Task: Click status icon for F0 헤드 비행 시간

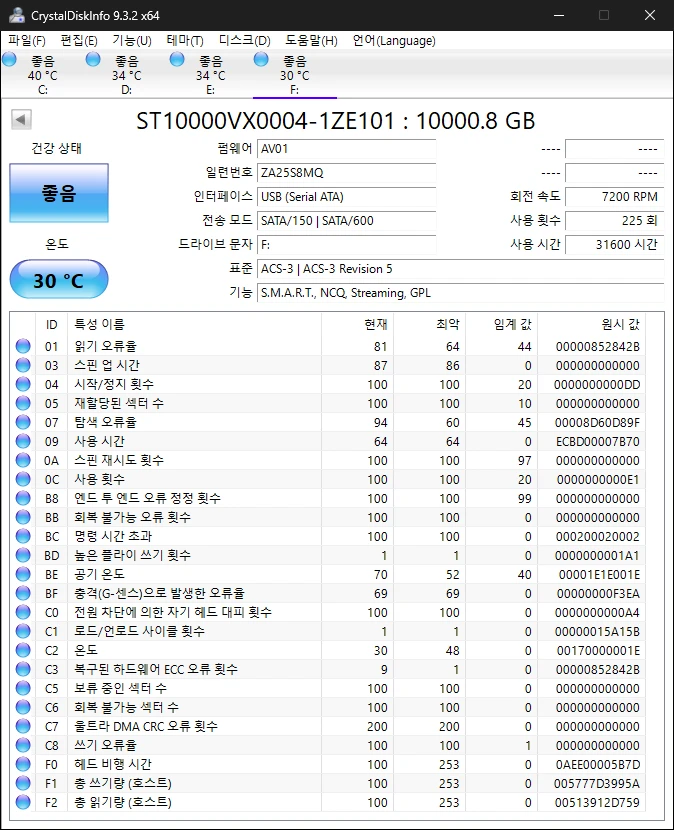Action: (x=23, y=764)
